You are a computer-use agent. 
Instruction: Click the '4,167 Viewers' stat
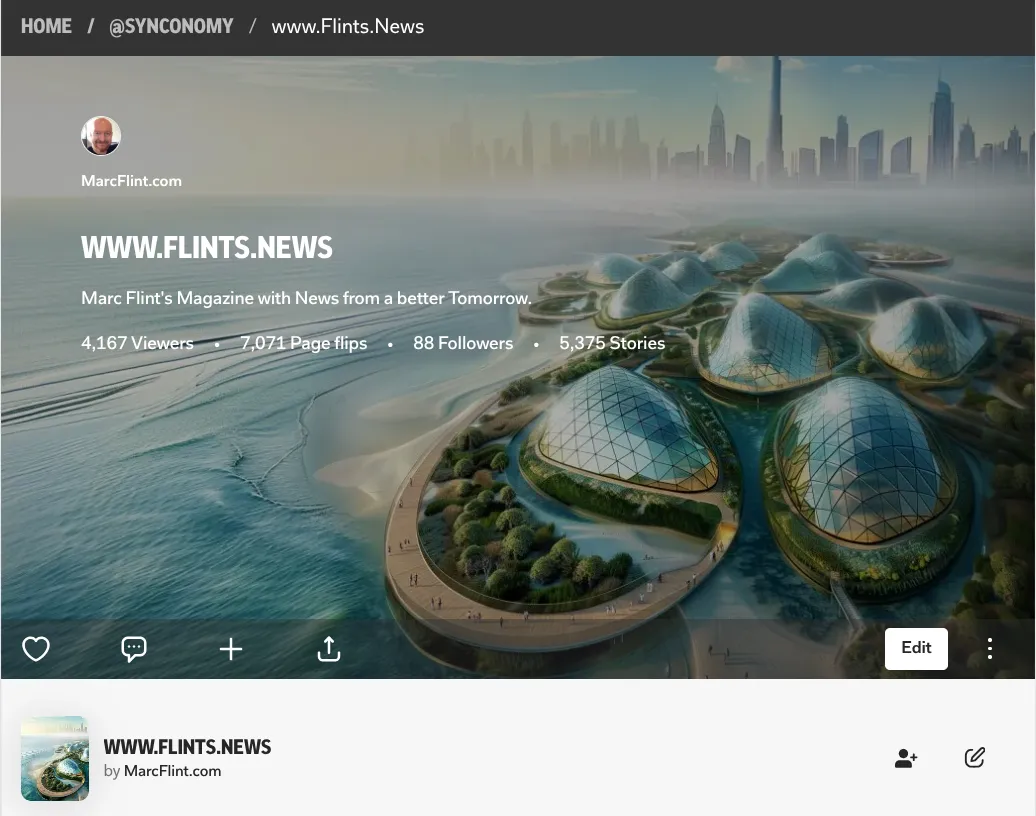tap(137, 343)
